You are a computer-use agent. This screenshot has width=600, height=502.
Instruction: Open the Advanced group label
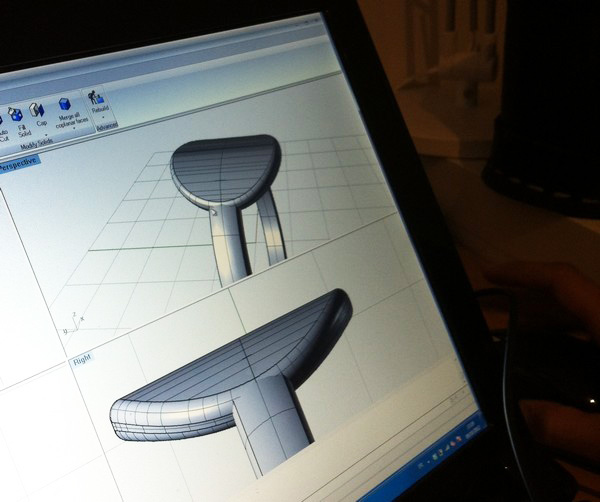tap(107, 126)
